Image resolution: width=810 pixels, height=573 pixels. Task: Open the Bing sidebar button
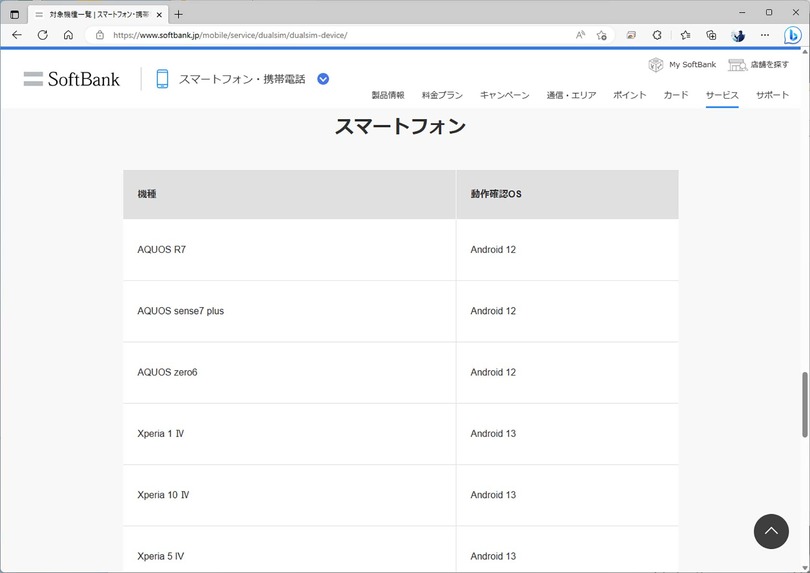tap(792, 35)
